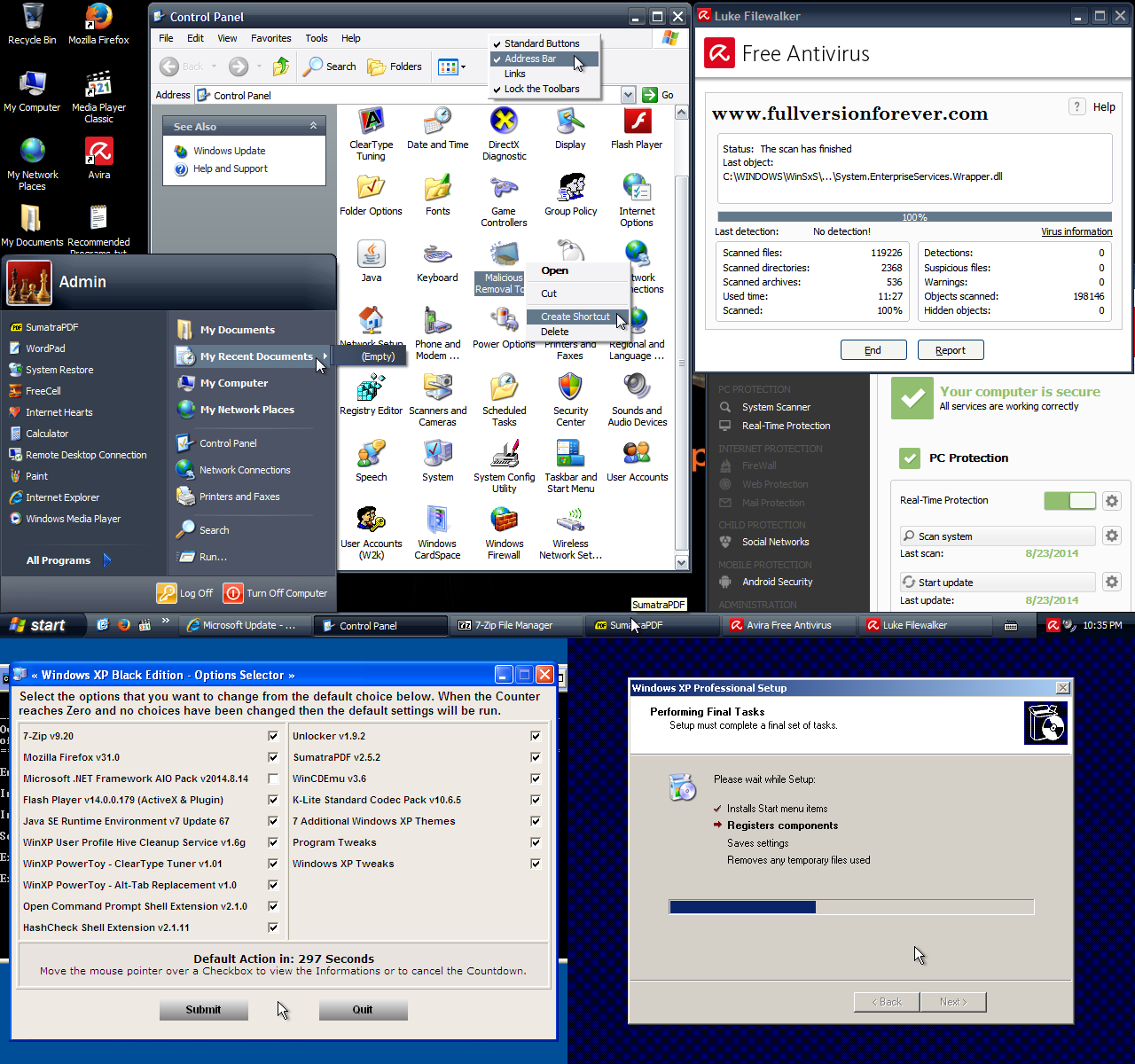The height and width of the screenshot is (1064, 1135).
Task: Select Create Shortcut from context menu
Action: [x=575, y=317]
